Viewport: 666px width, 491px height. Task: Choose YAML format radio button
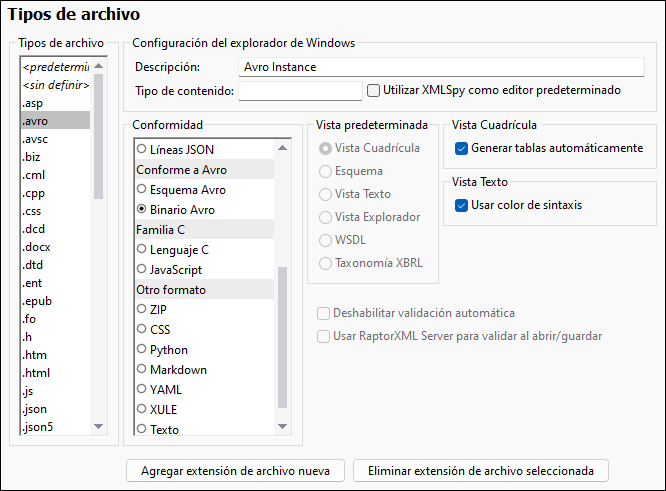[141, 389]
